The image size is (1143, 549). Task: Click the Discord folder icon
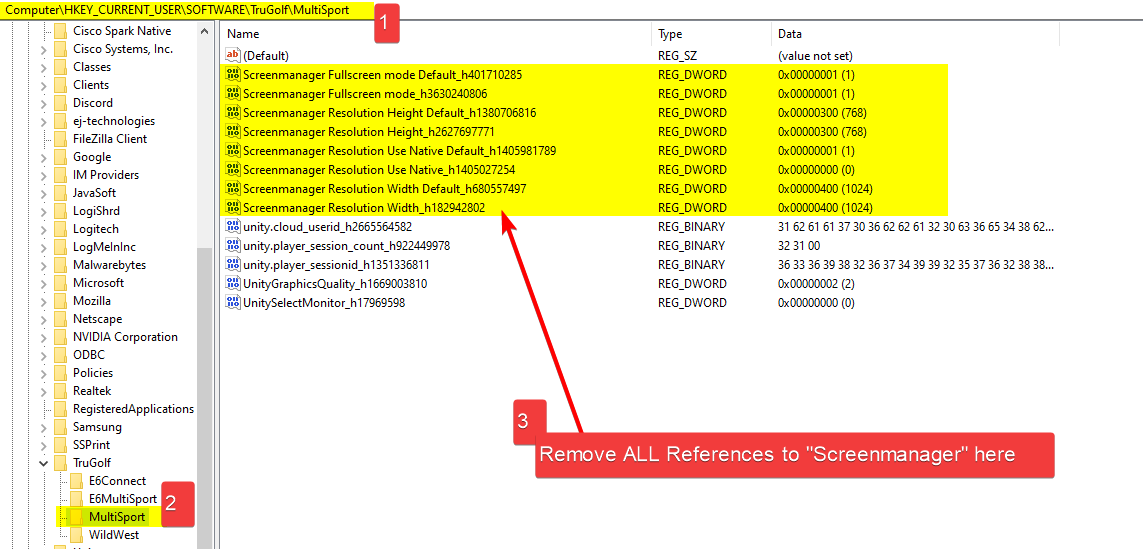61,103
